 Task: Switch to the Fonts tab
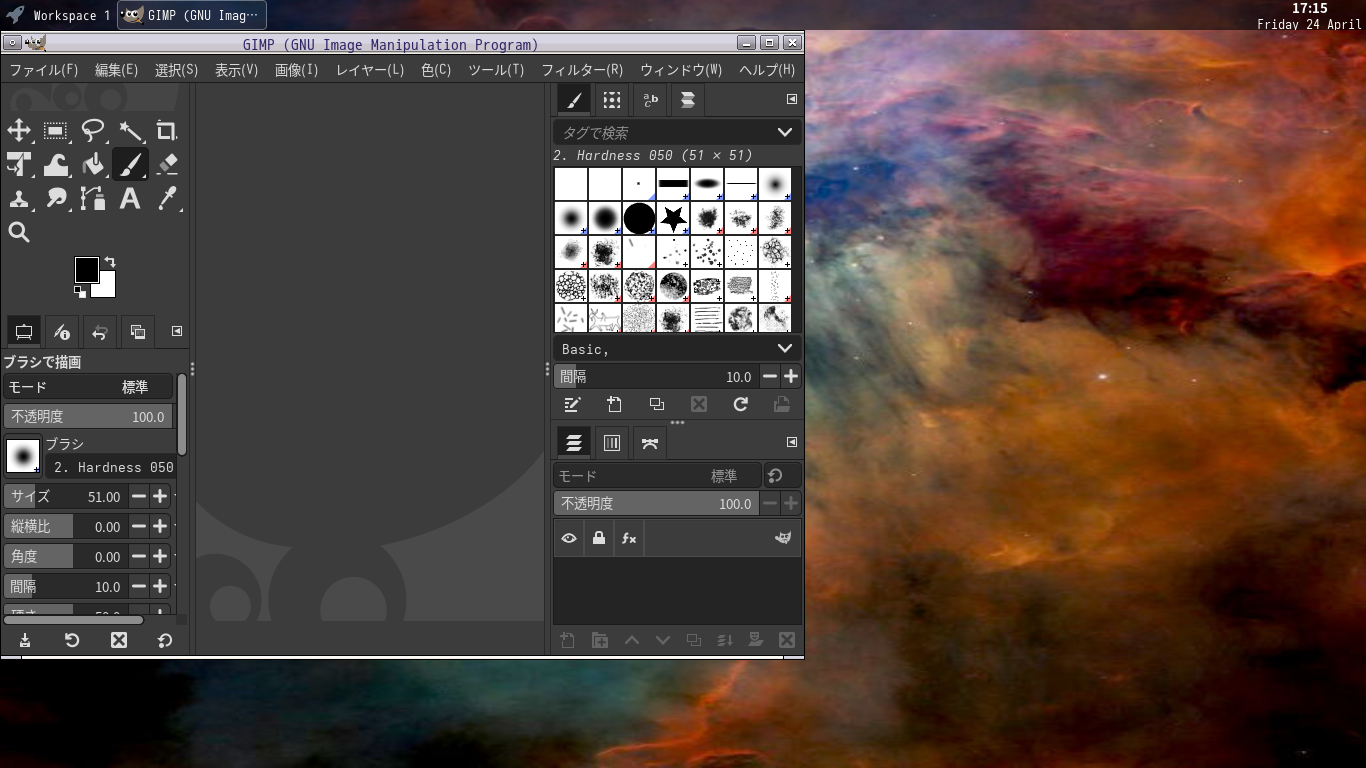tap(650, 100)
